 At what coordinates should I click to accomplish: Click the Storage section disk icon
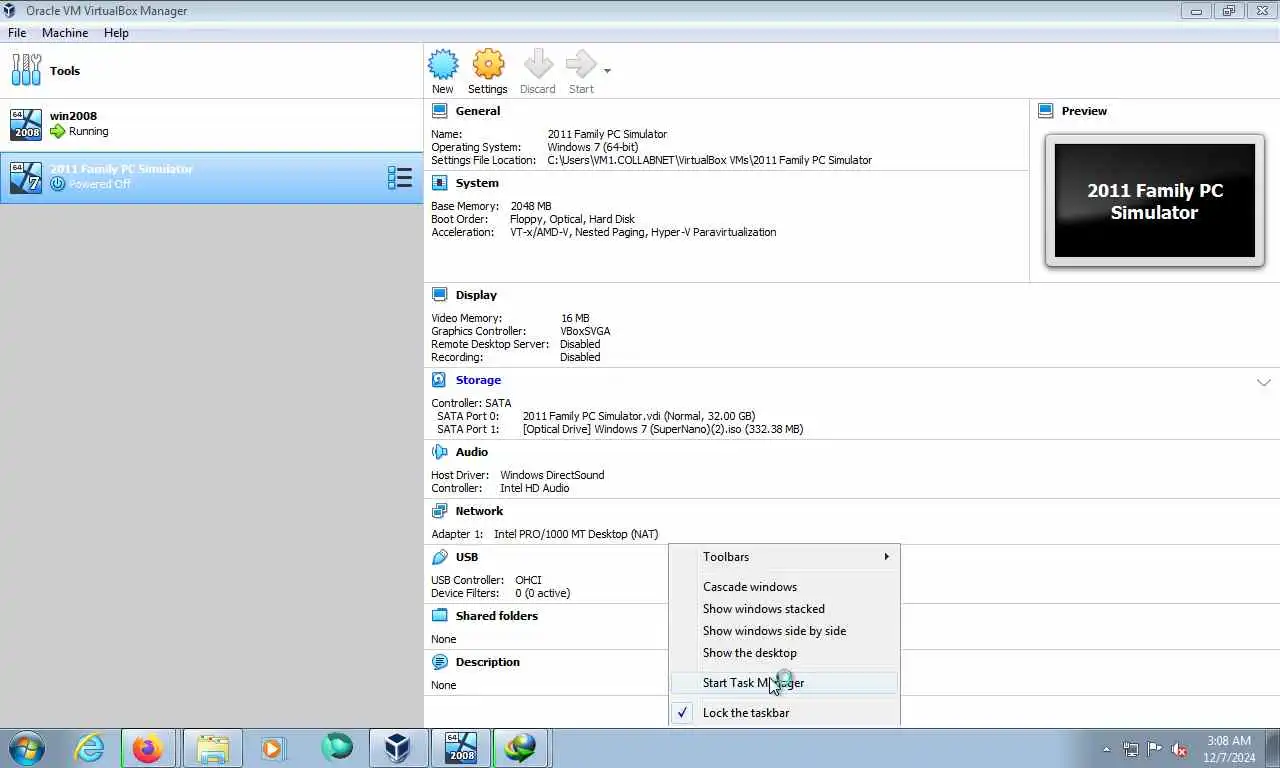coord(440,380)
